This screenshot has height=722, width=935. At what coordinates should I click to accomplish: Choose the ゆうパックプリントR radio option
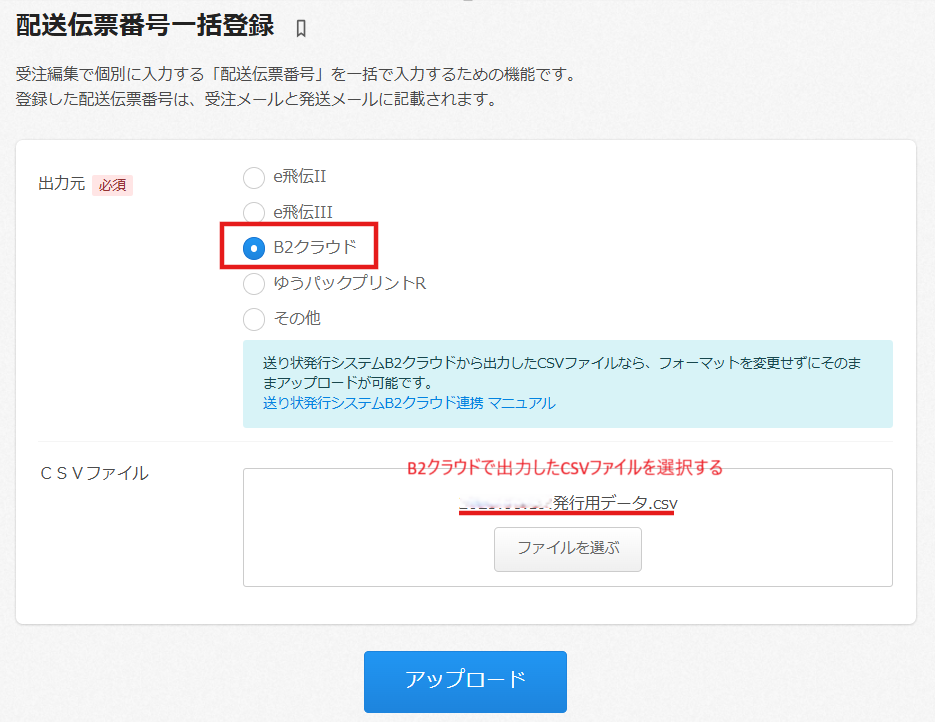point(254,284)
